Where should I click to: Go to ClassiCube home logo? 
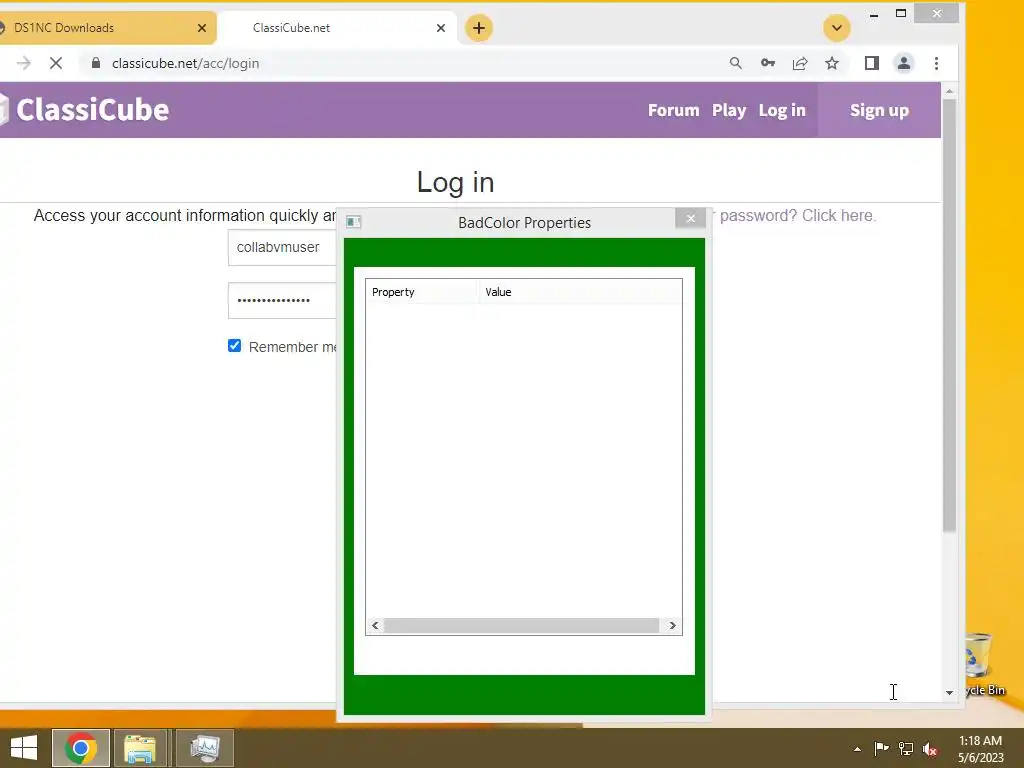tap(85, 110)
